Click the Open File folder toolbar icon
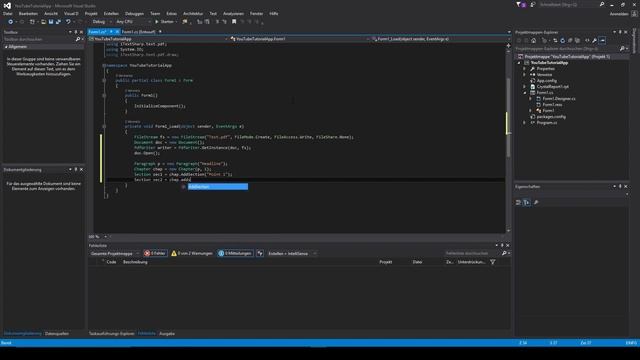This screenshot has height=360, width=640. (x=43, y=22)
